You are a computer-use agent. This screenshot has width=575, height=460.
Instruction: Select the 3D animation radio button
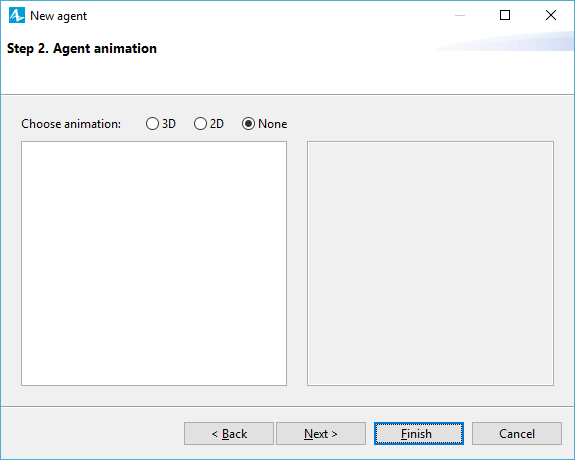coord(152,124)
